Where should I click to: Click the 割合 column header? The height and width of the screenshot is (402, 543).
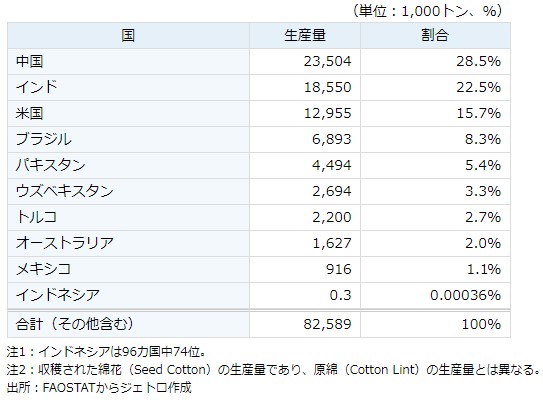pos(435,35)
